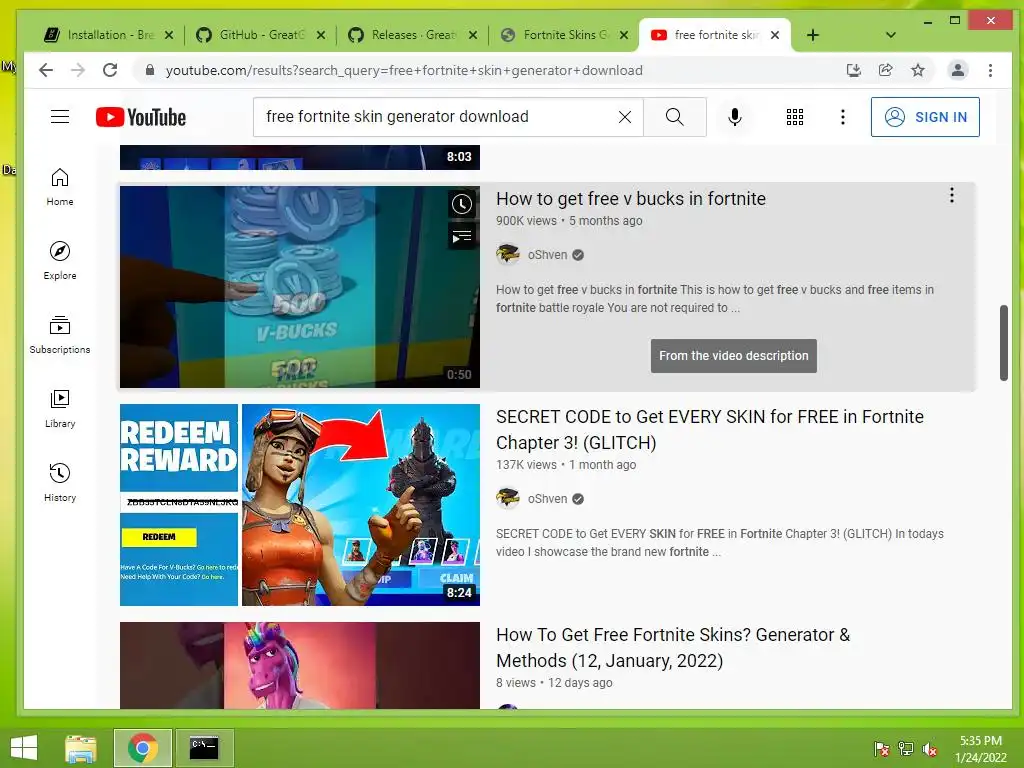Open video How to get free v bucks in fortnite
The height and width of the screenshot is (768, 1024).
631,199
